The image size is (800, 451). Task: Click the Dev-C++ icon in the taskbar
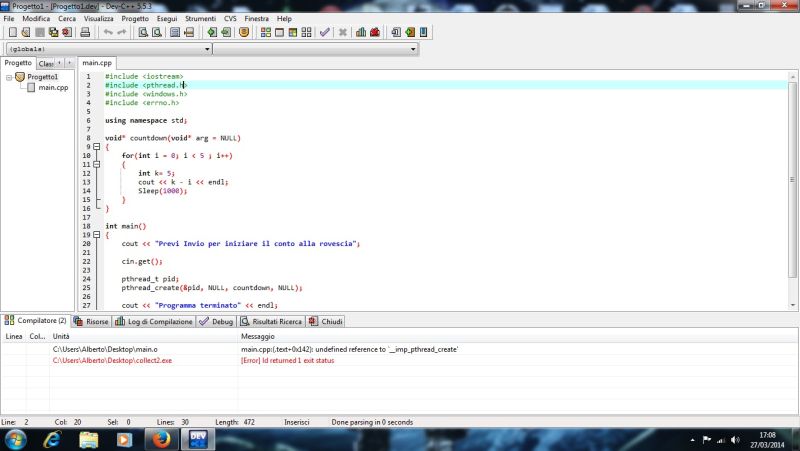click(x=198, y=439)
